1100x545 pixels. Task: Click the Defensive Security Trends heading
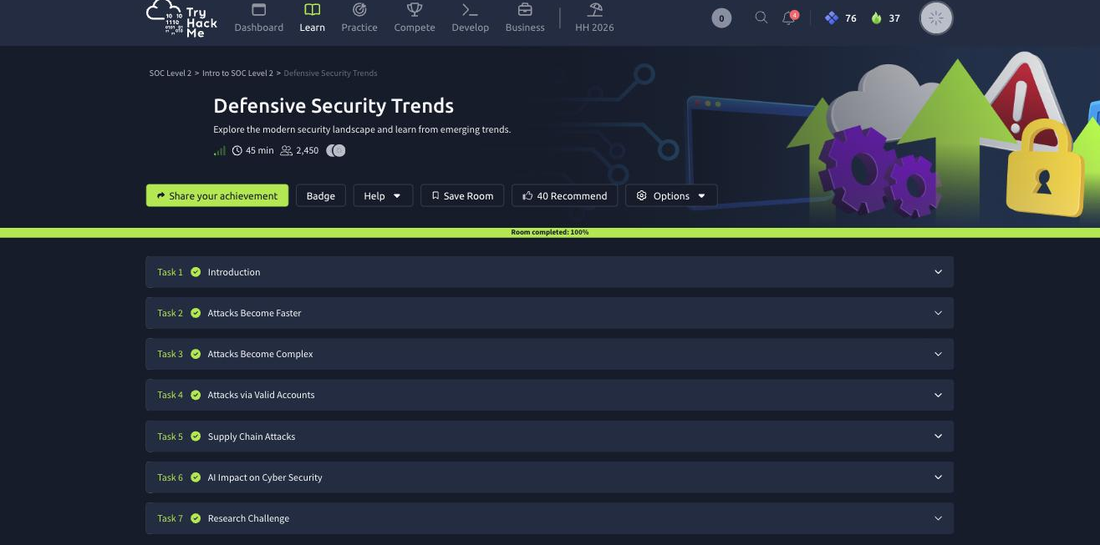click(x=333, y=106)
